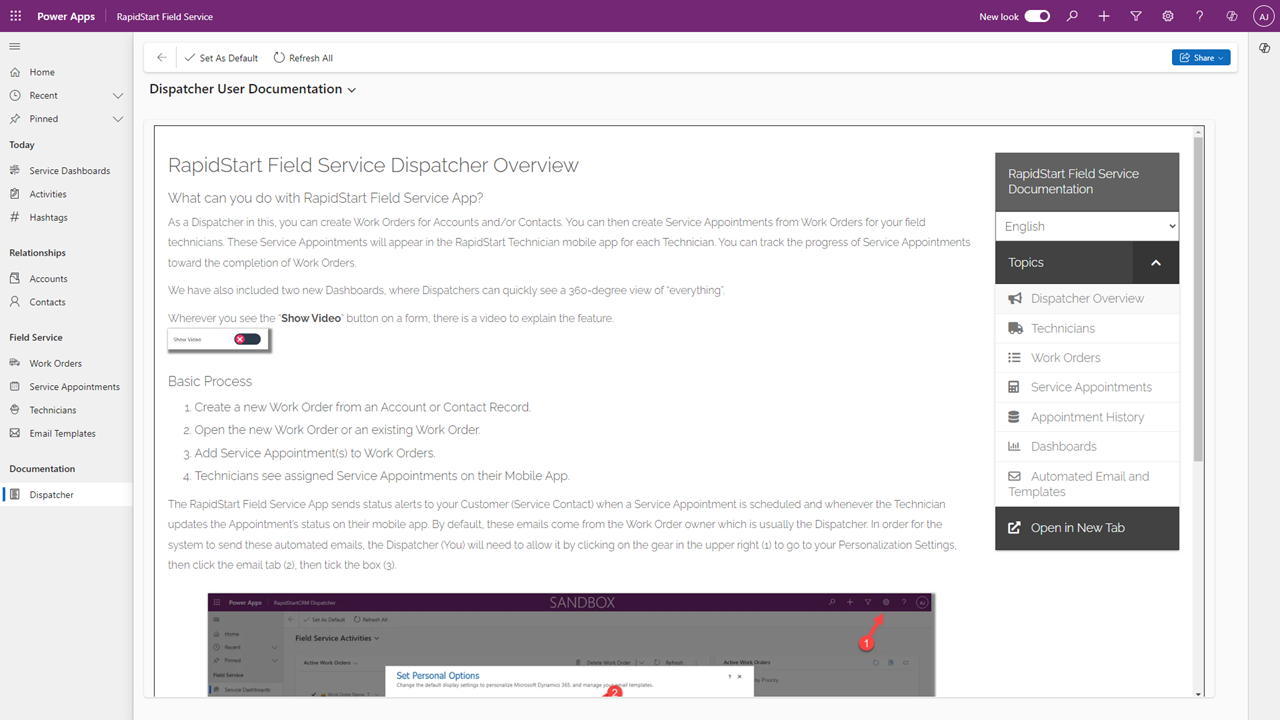
Task: Click the Hashtags icon in sidebar
Action: (x=15, y=217)
